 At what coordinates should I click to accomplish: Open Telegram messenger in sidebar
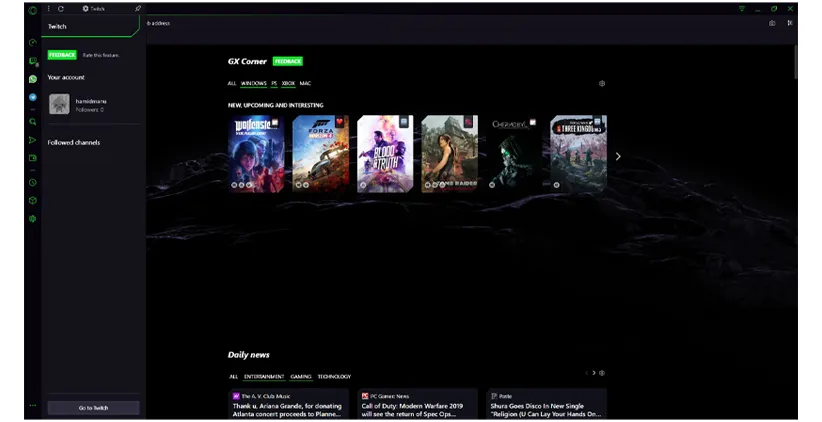33,97
